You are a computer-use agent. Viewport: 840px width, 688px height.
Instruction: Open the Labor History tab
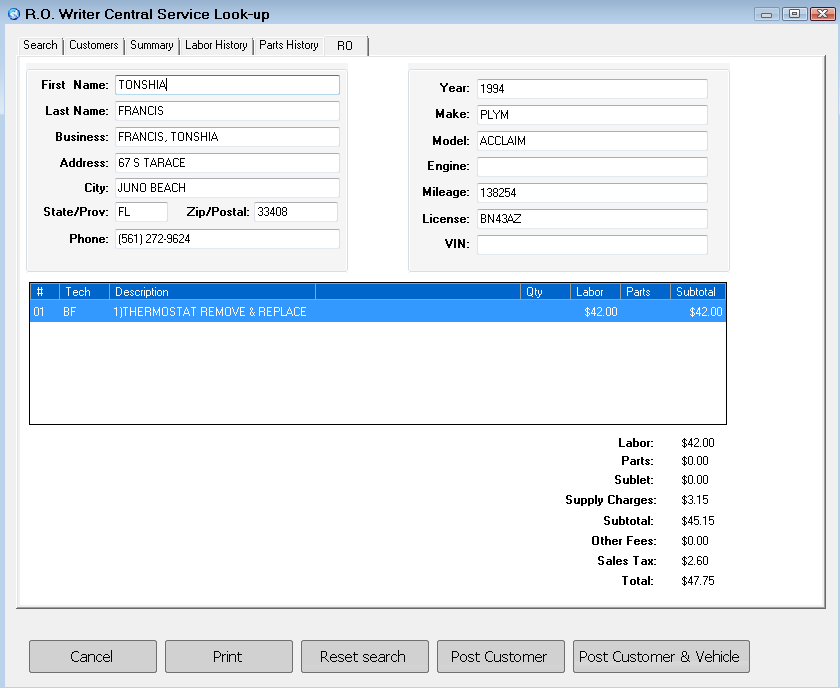(216, 45)
